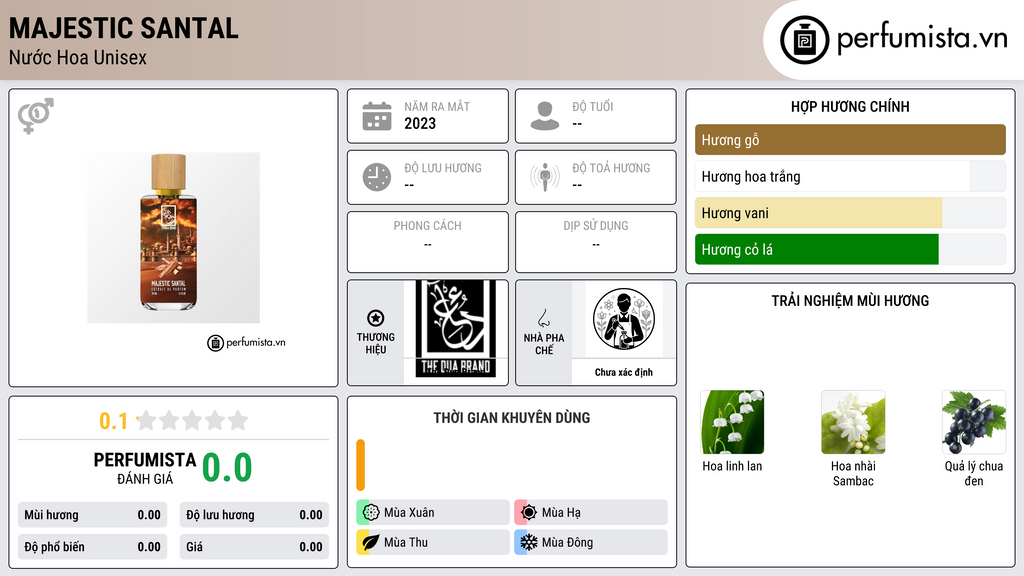Click the Nước Hoa Unisex subtitle

point(78,58)
